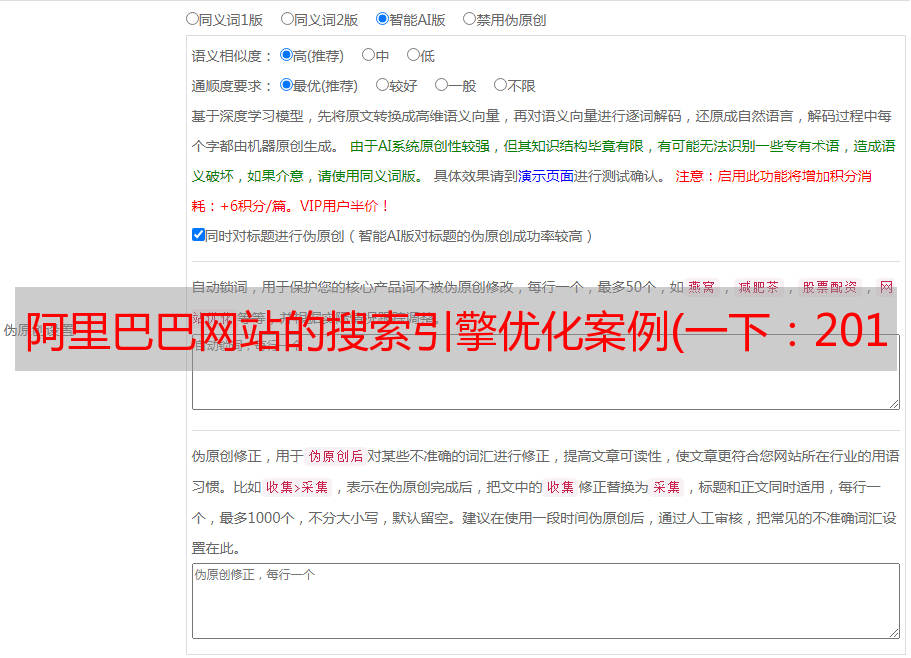This screenshot has height=658, width=911.
Task: Click the 减肥茶 example keyword tag
Action: 758,287
